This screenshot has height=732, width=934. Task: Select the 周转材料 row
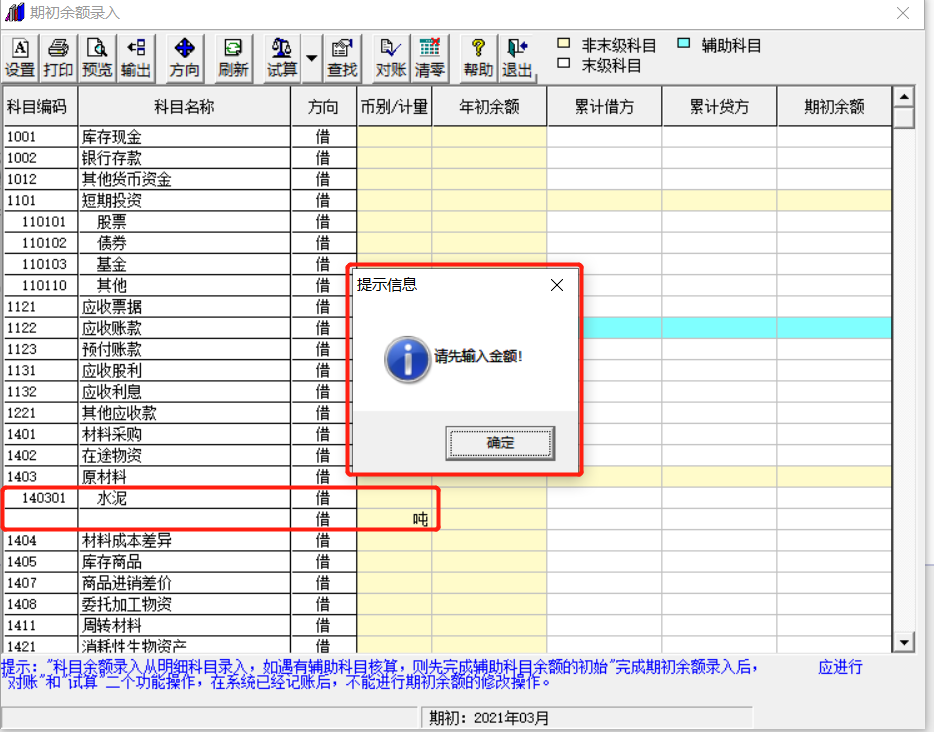pos(447,625)
